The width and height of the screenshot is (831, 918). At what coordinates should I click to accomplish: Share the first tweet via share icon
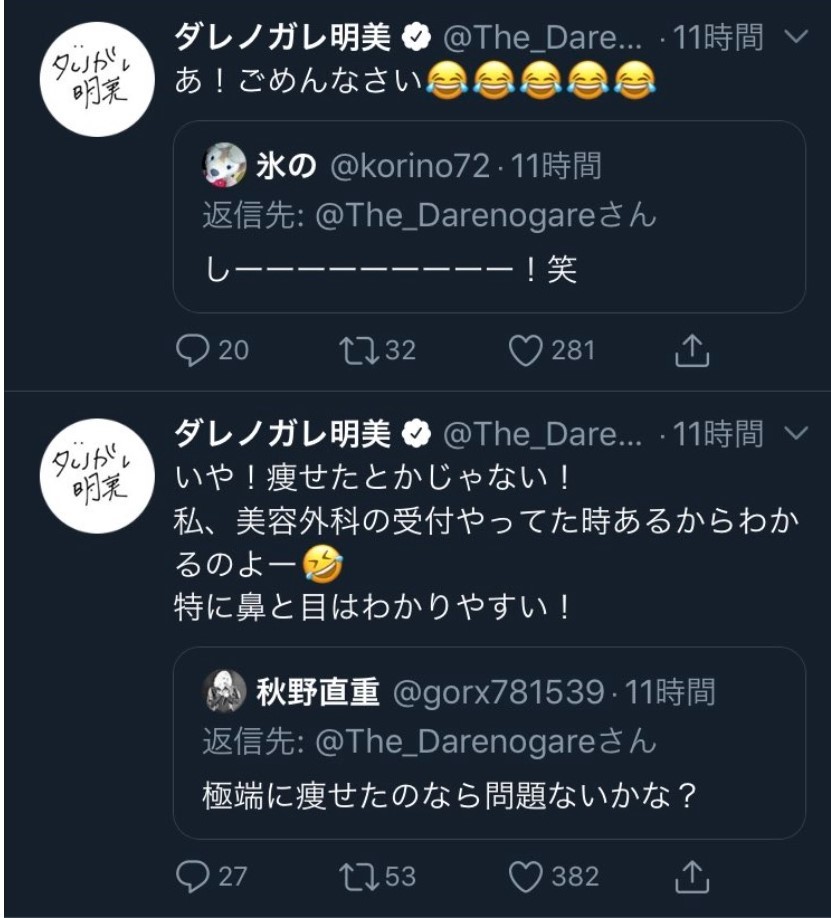[x=692, y=350]
